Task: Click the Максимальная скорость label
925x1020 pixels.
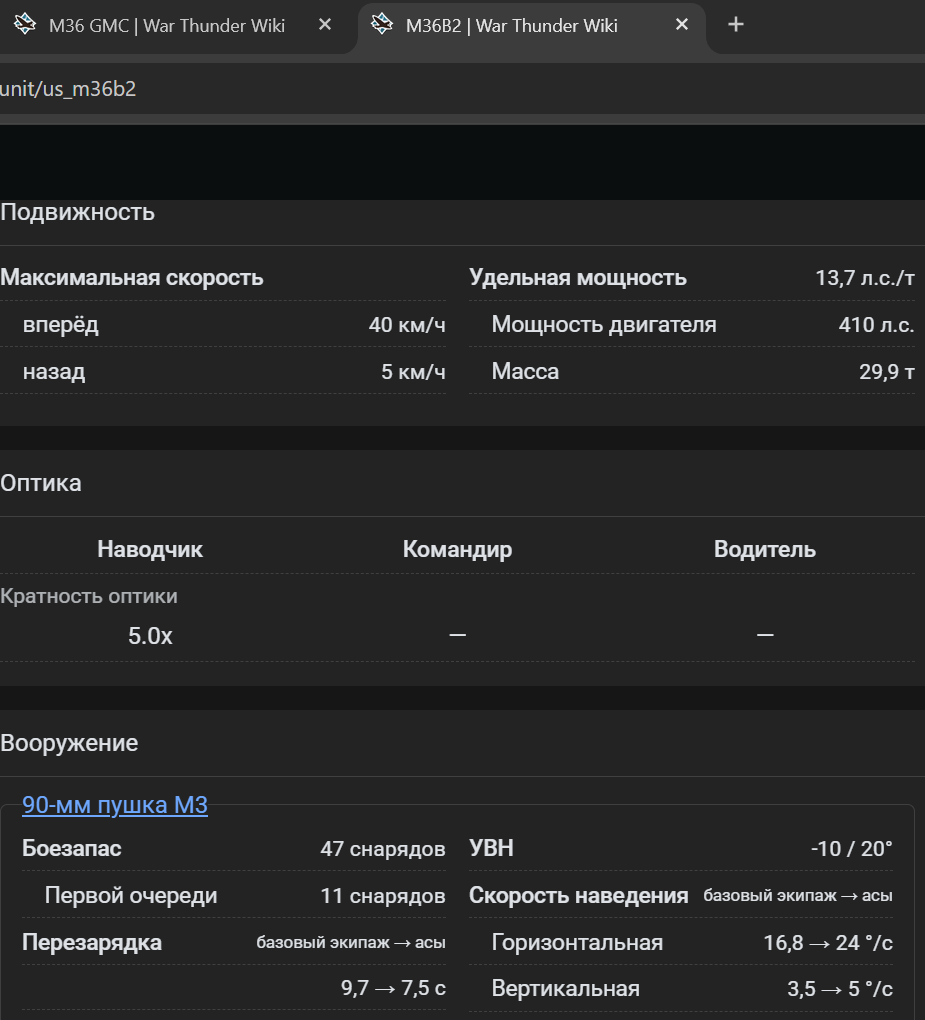Action: click(x=132, y=278)
